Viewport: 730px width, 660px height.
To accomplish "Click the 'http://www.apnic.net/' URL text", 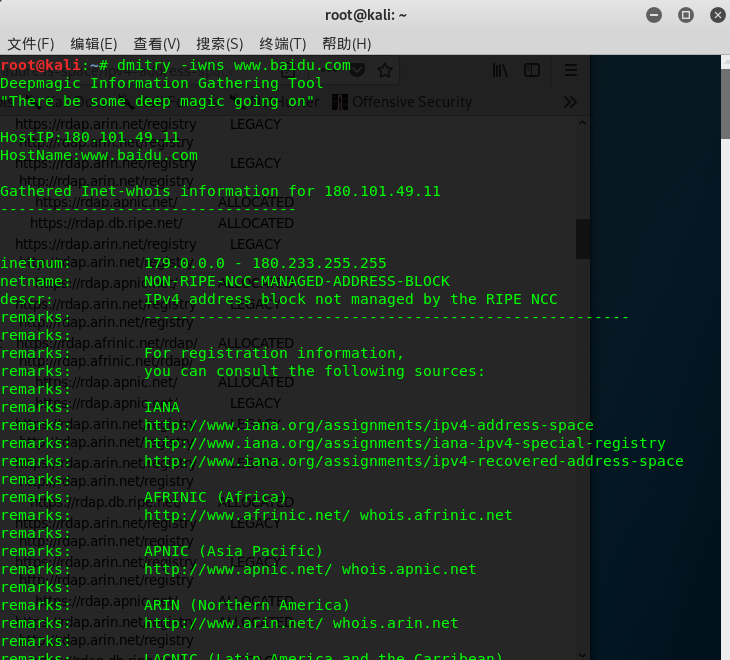I will 238,569.
